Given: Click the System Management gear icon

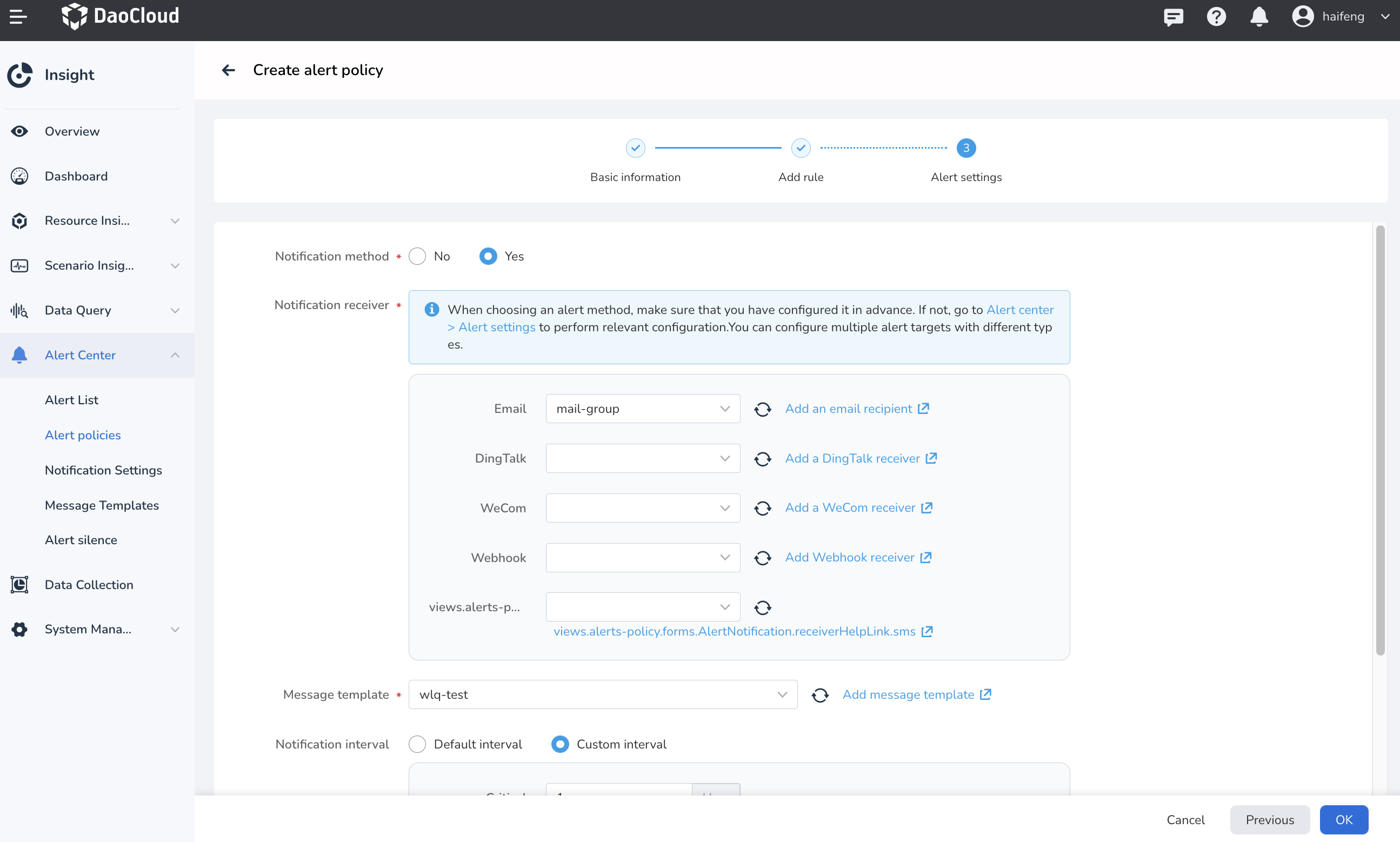Looking at the screenshot, I should (x=19, y=629).
